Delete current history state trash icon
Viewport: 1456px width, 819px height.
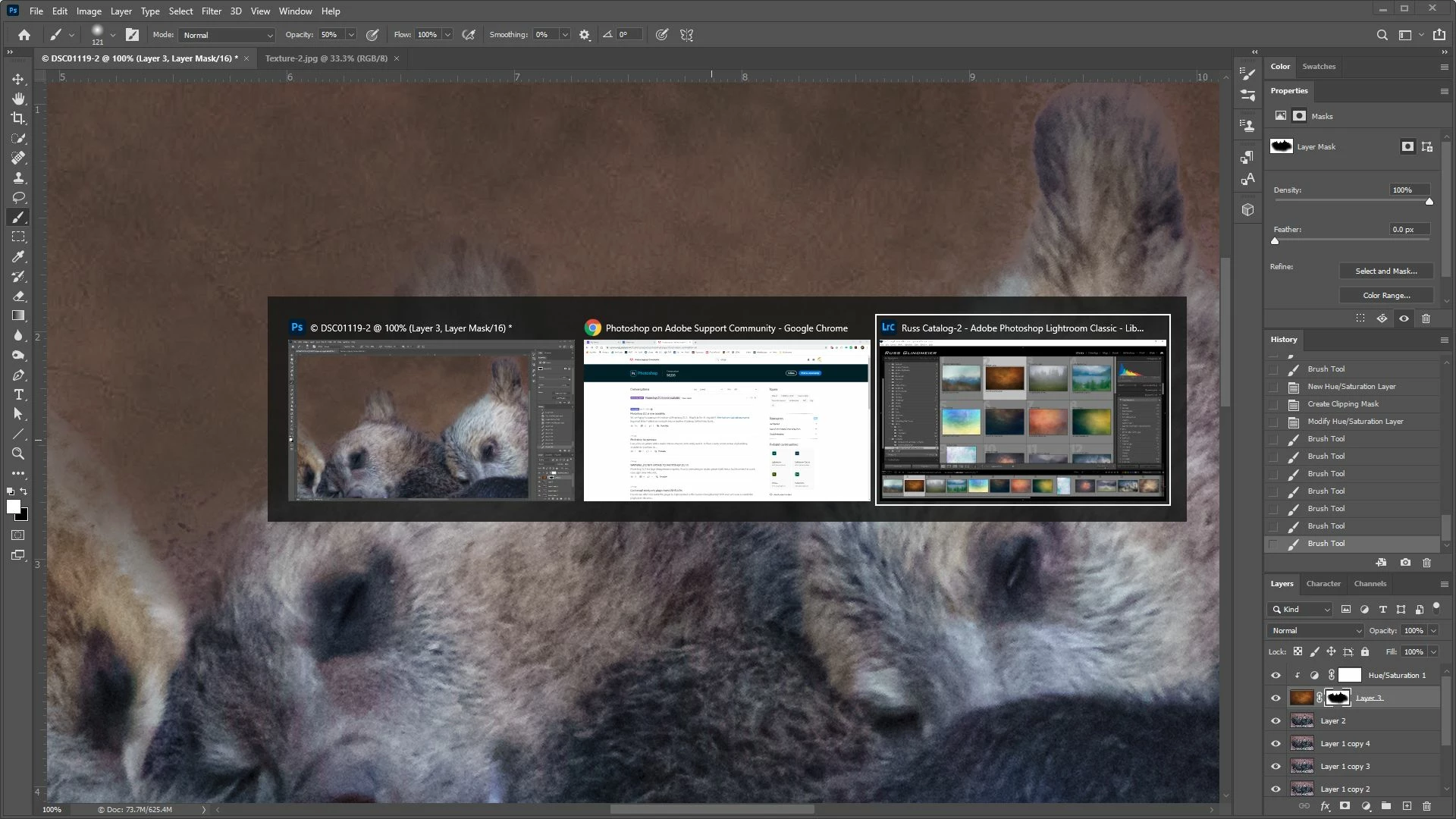pos(1426,563)
